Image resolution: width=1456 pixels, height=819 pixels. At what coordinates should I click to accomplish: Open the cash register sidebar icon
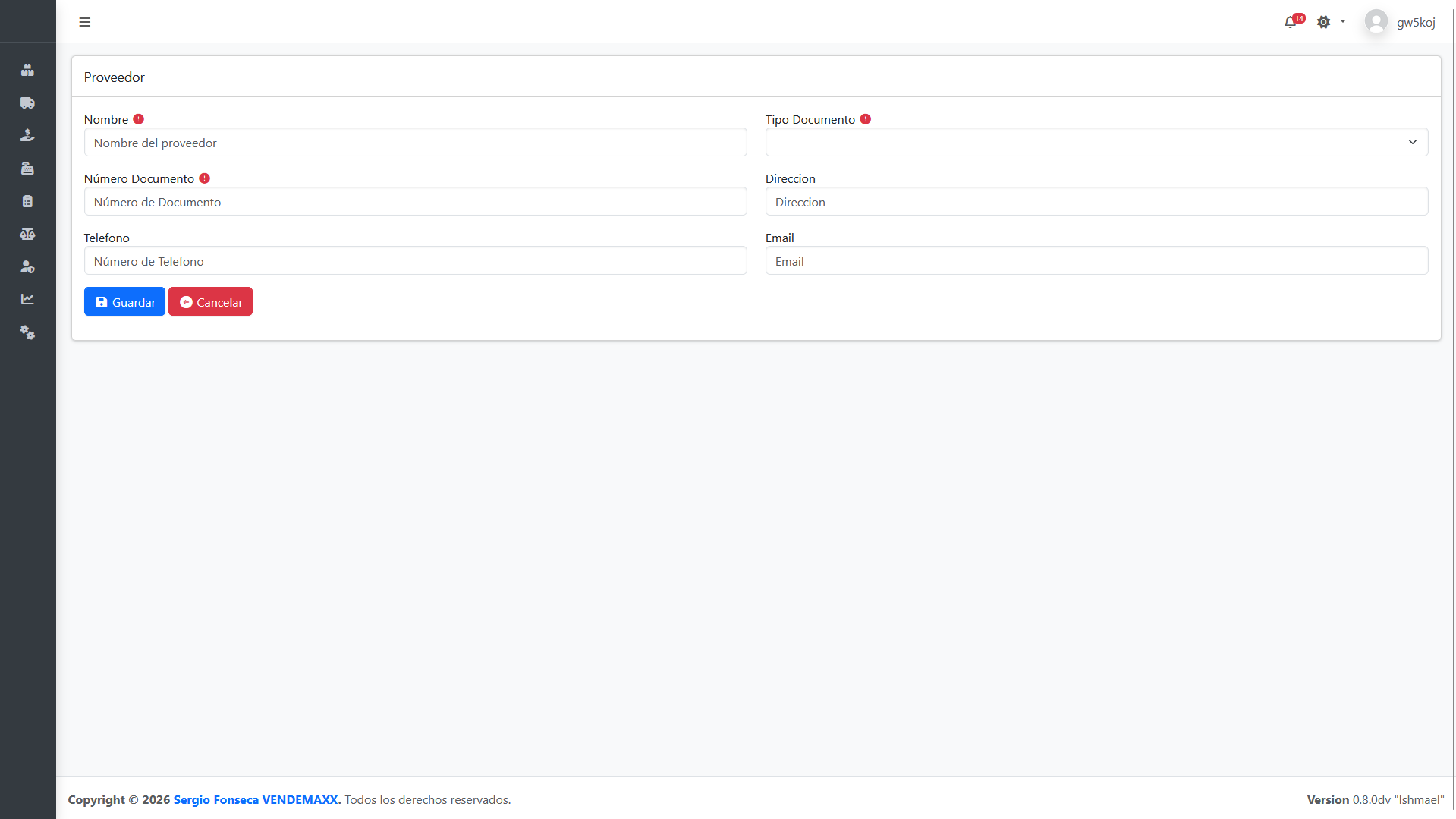tap(27, 169)
